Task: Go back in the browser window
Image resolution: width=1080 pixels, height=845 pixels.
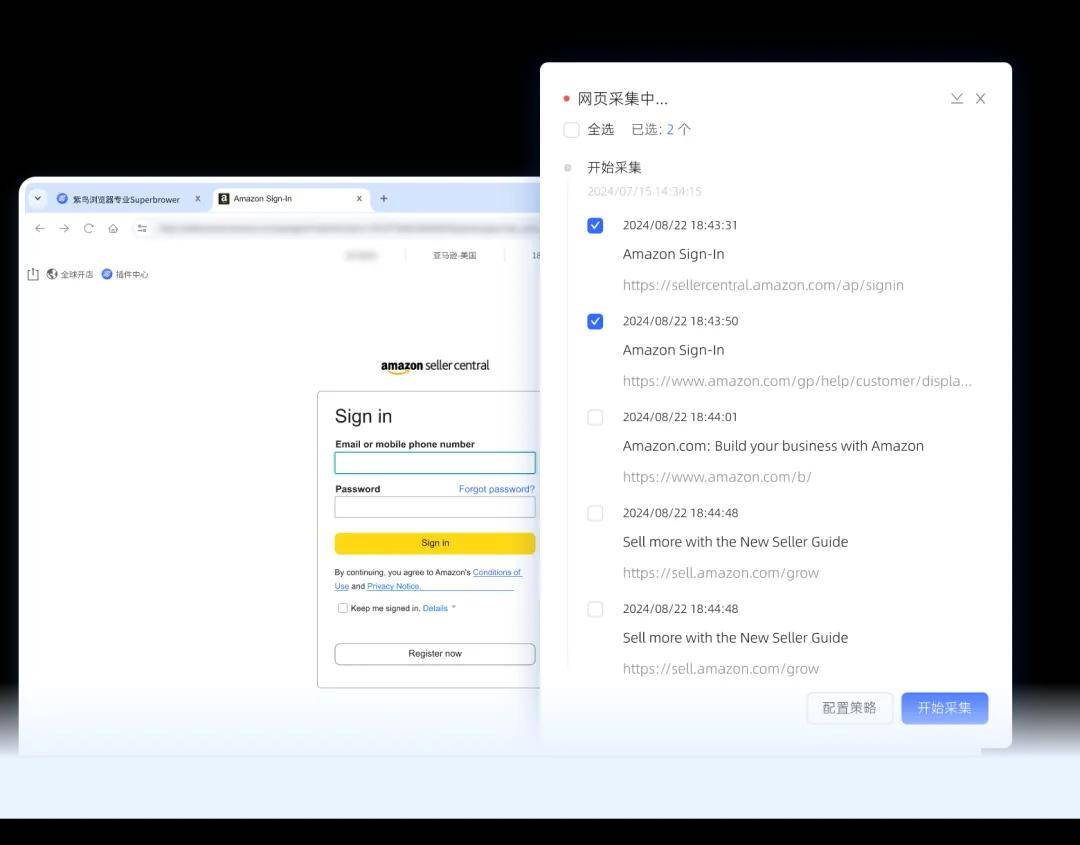Action: pos(40,229)
